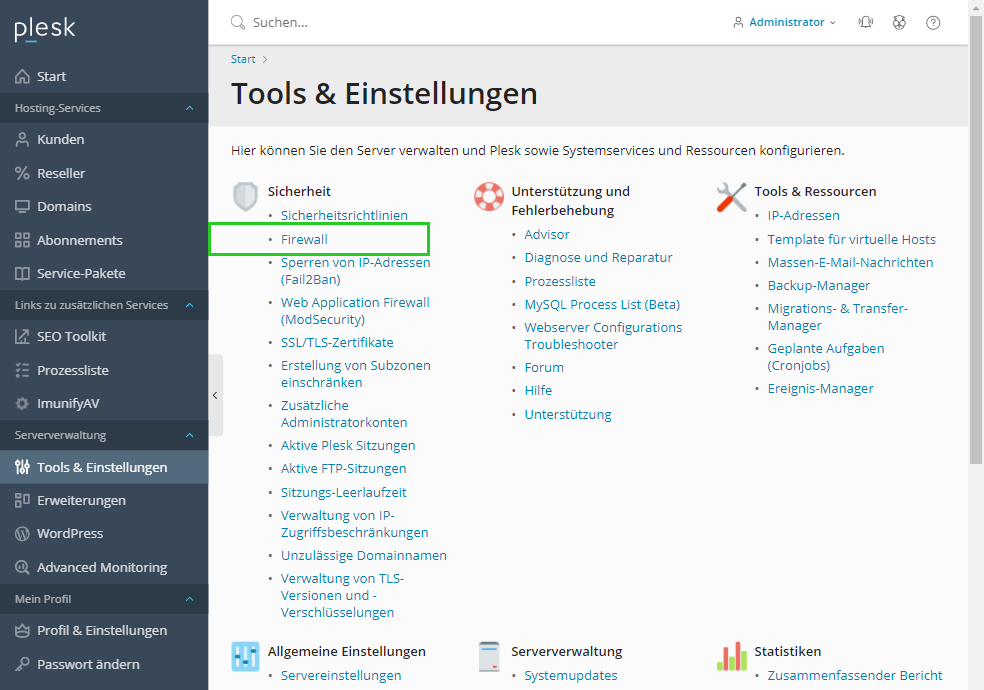Open the Administrator account dropdown

point(784,23)
